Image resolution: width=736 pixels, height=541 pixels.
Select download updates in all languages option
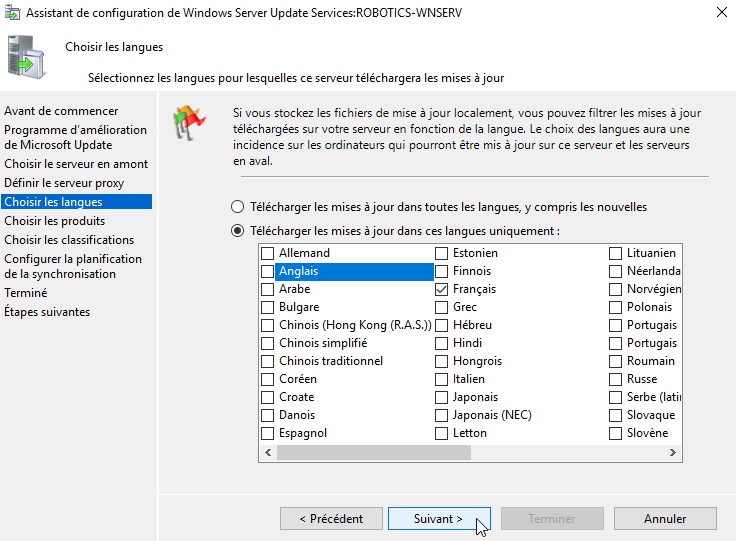coord(238,207)
